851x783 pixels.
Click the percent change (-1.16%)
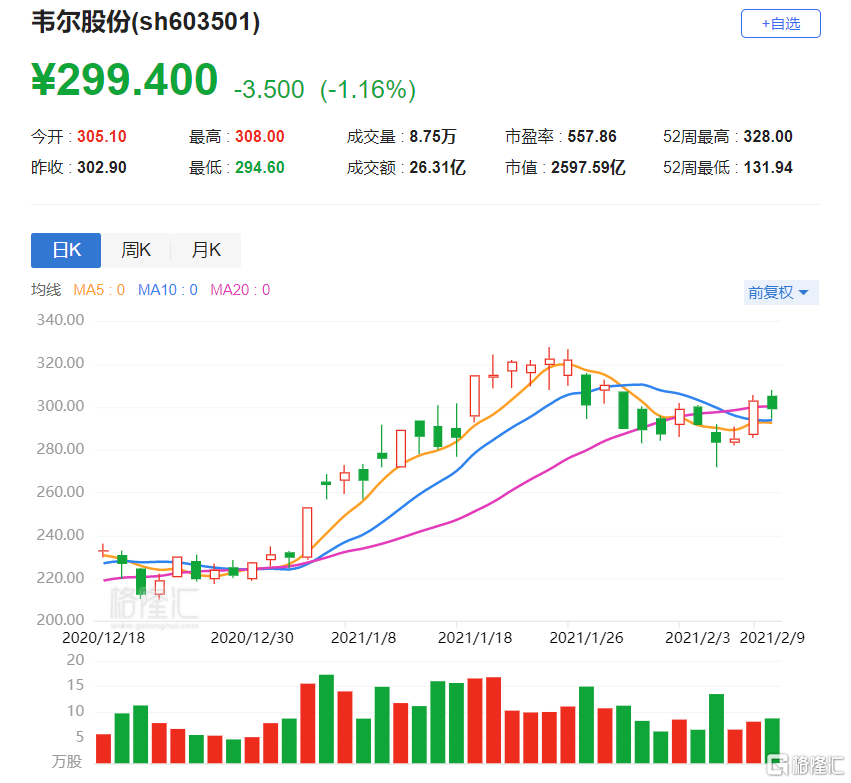coord(367,90)
